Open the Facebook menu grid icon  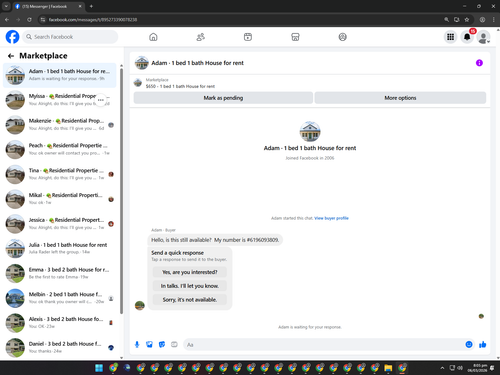click(450, 37)
